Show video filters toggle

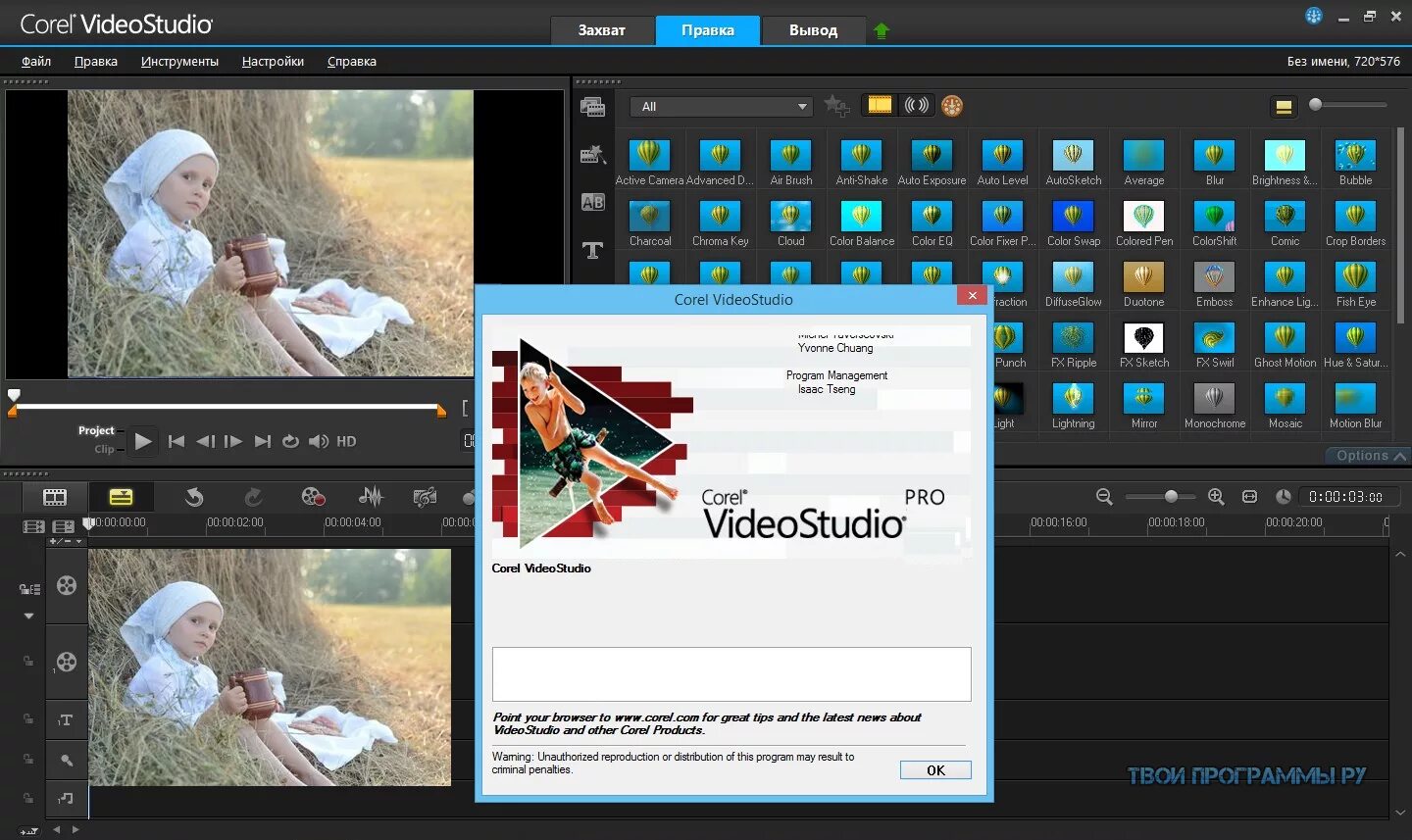tap(881, 105)
